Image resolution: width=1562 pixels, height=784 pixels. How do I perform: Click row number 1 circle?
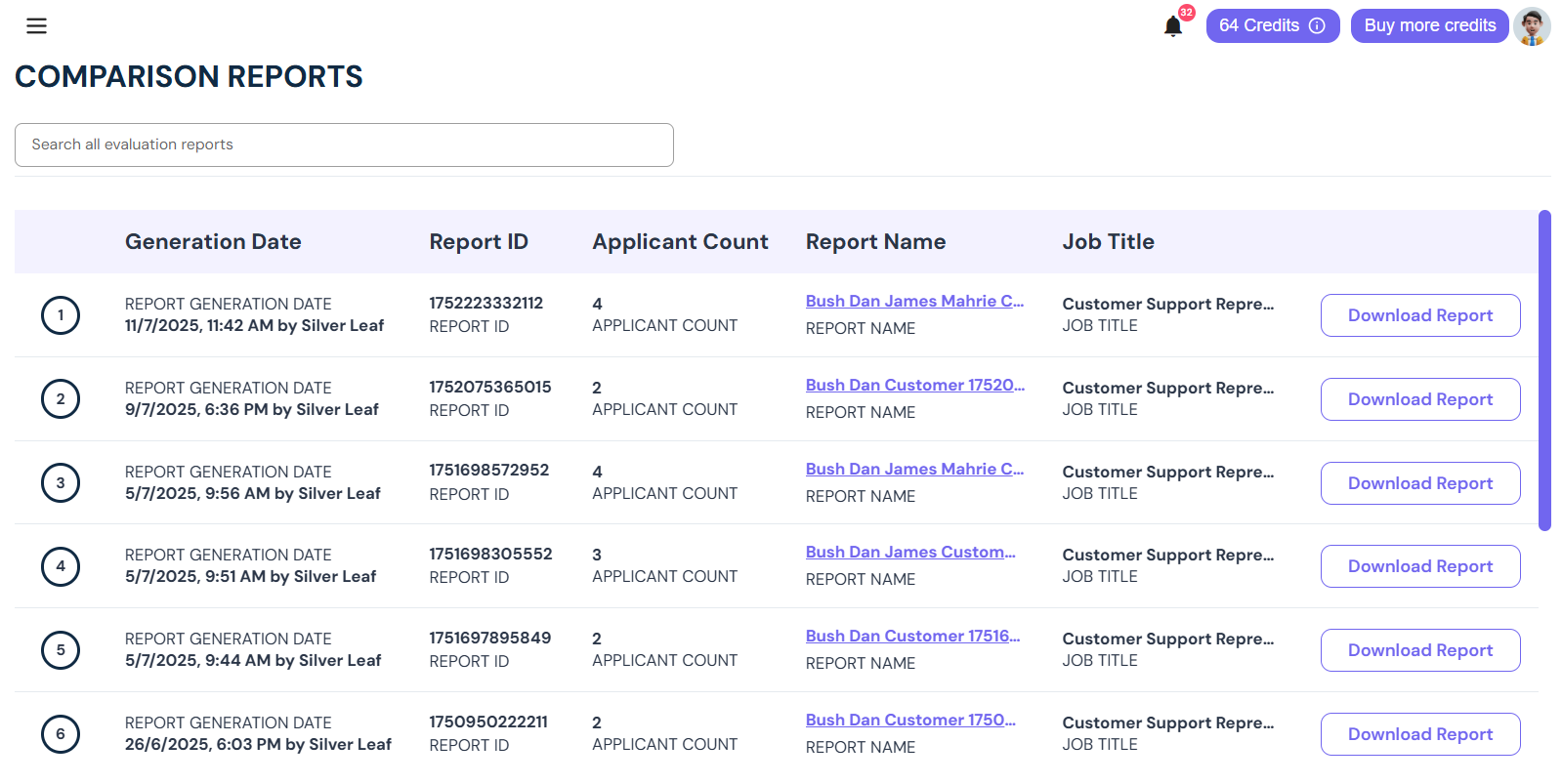point(61,315)
